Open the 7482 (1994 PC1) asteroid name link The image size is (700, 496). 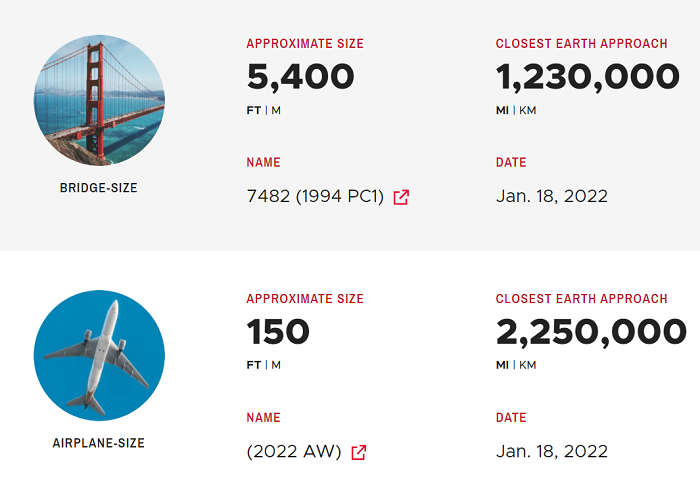pyautogui.click(x=315, y=197)
